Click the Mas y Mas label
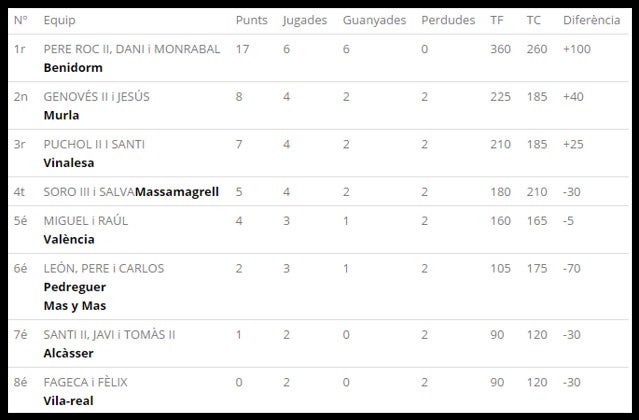 tap(75, 305)
